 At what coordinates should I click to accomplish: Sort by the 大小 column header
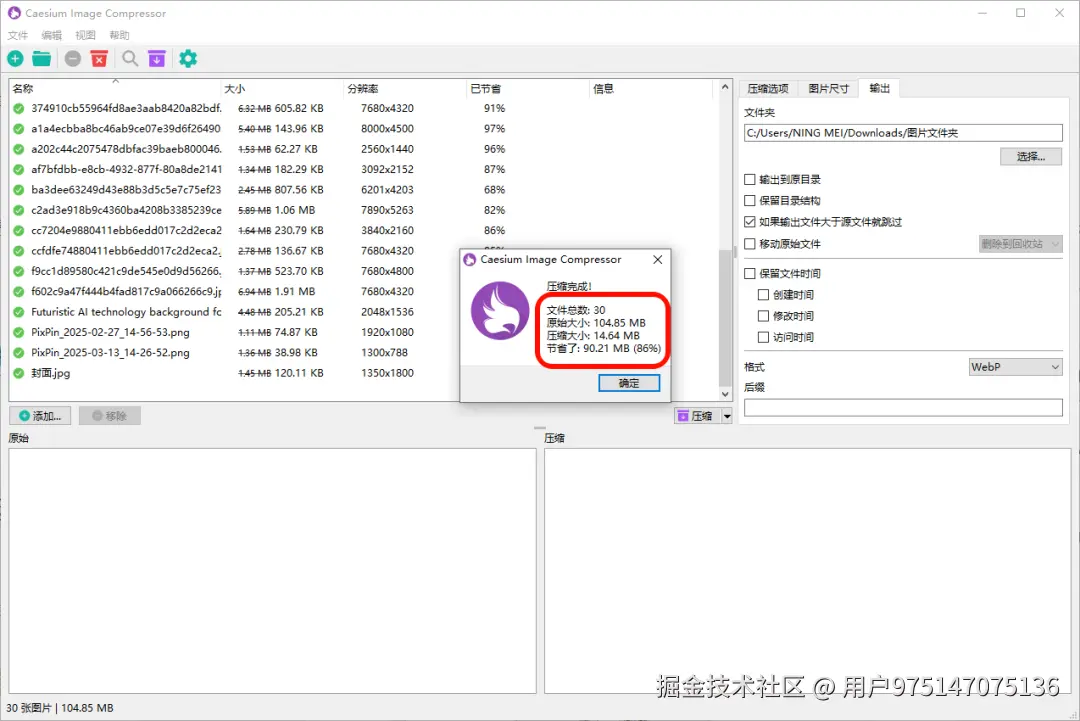tap(282, 89)
